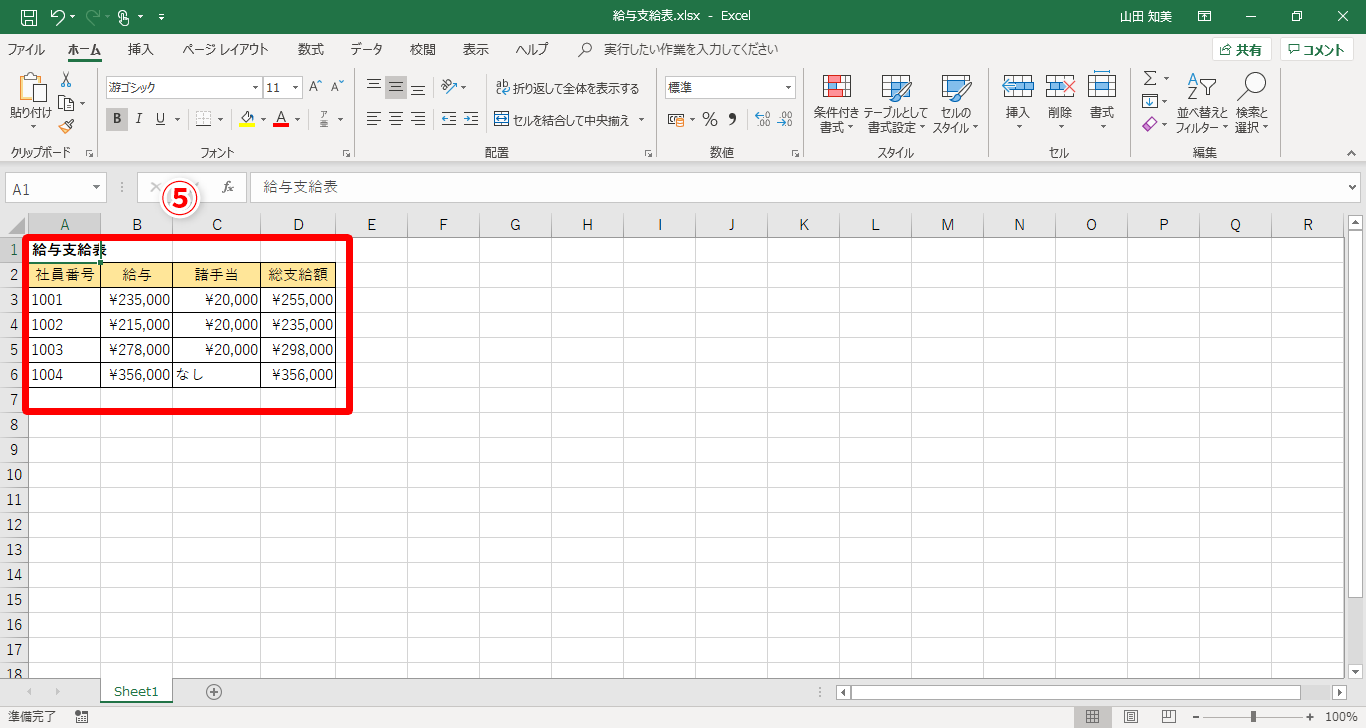Apply cell borders with the border icon

[203, 119]
